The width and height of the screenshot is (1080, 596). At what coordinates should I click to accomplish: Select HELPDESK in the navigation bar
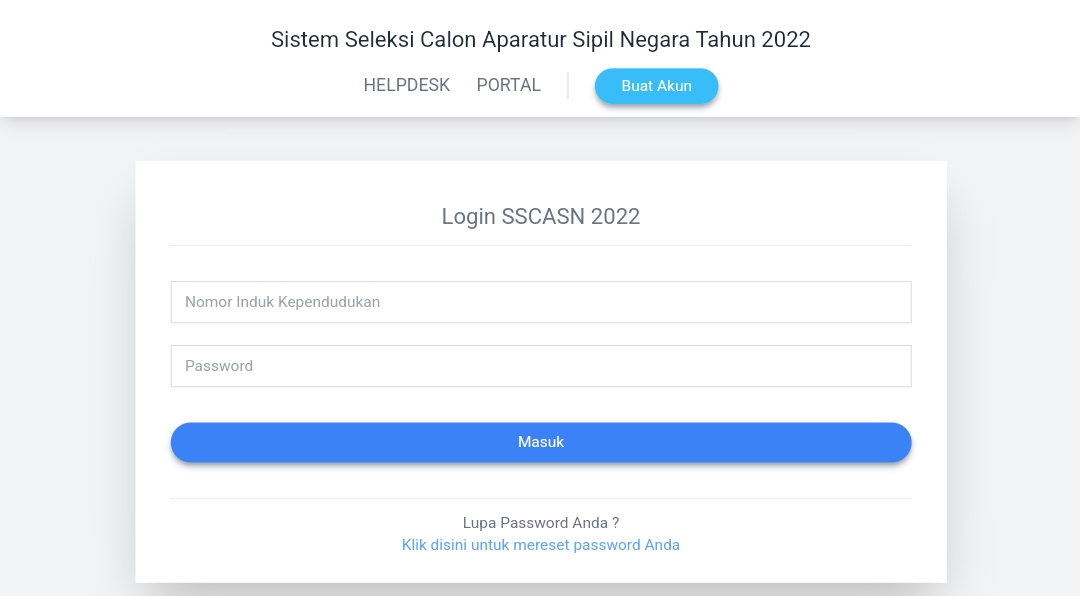(406, 85)
